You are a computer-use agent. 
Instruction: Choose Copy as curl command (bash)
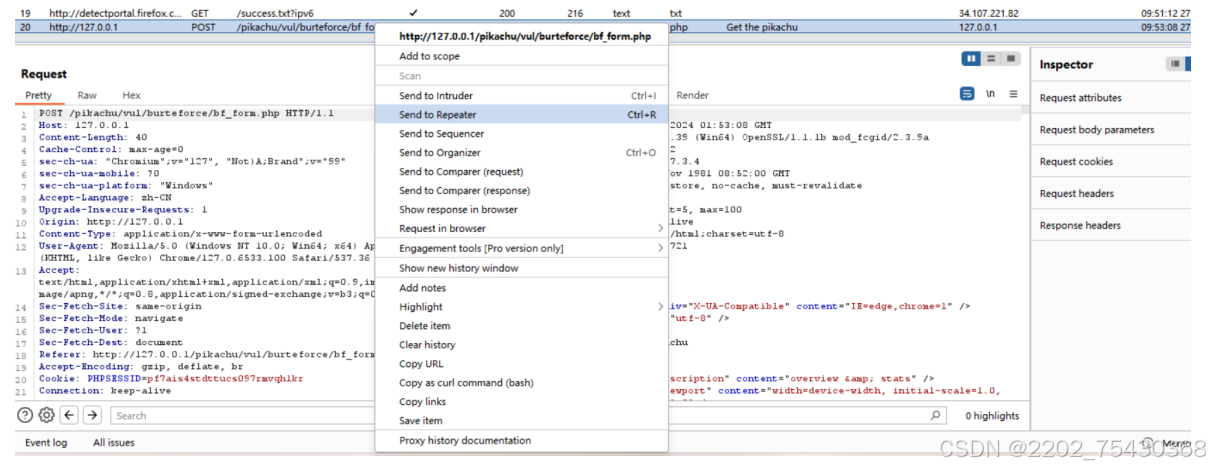click(521, 383)
